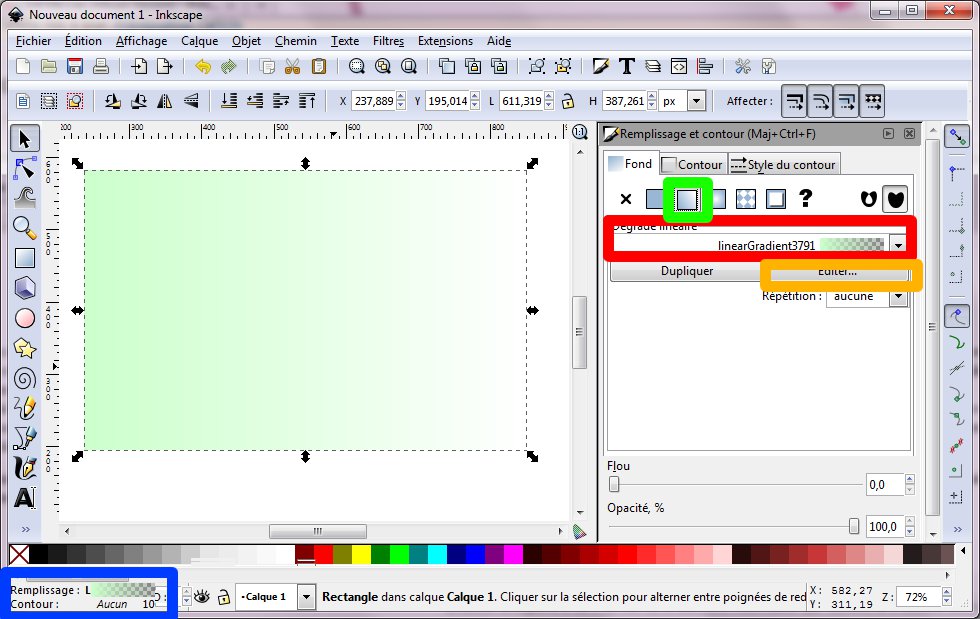
Task: Choose the Ellipse circle tool
Action: [25, 318]
